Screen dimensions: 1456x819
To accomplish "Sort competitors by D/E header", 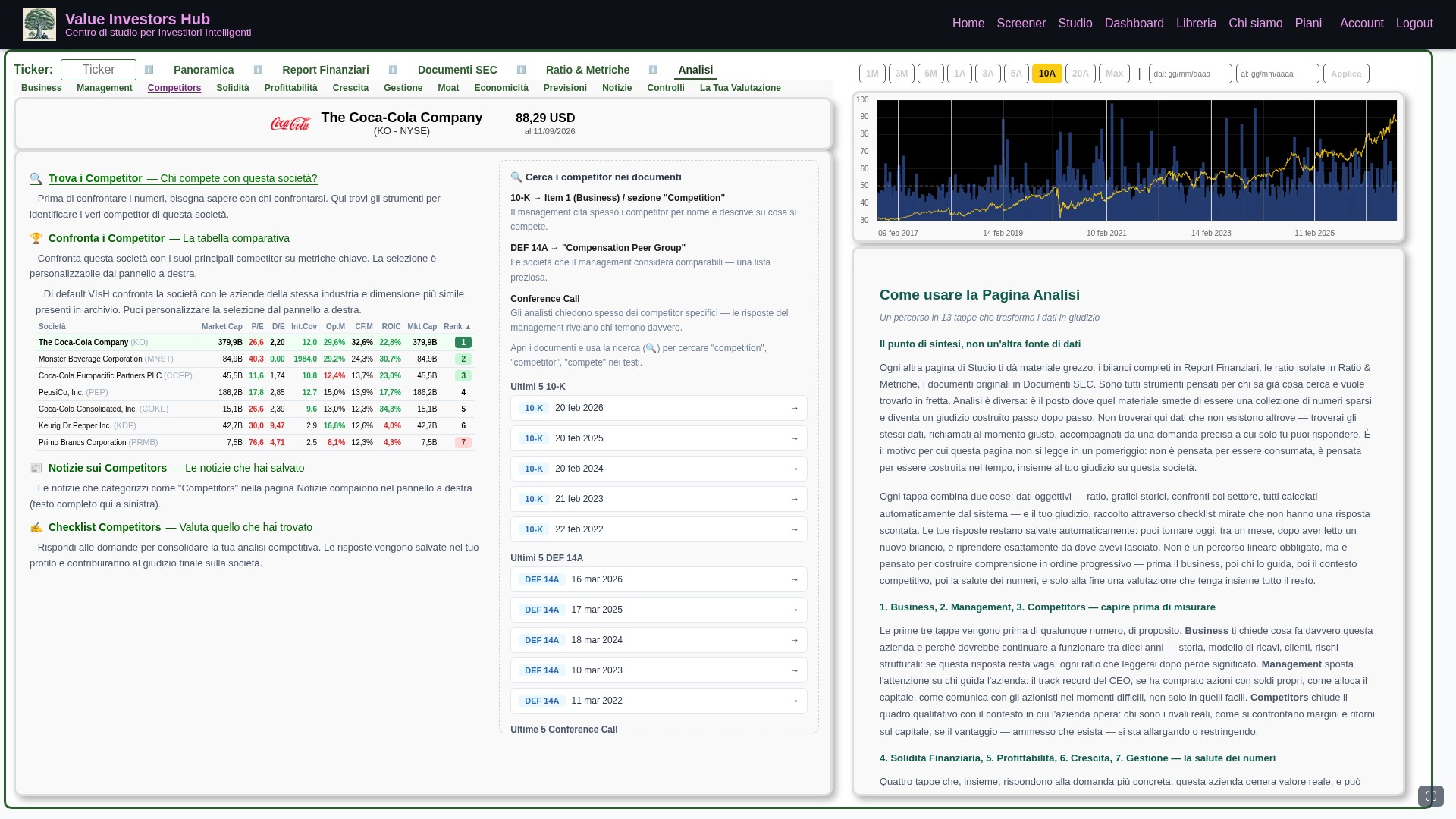I will click(x=278, y=327).
